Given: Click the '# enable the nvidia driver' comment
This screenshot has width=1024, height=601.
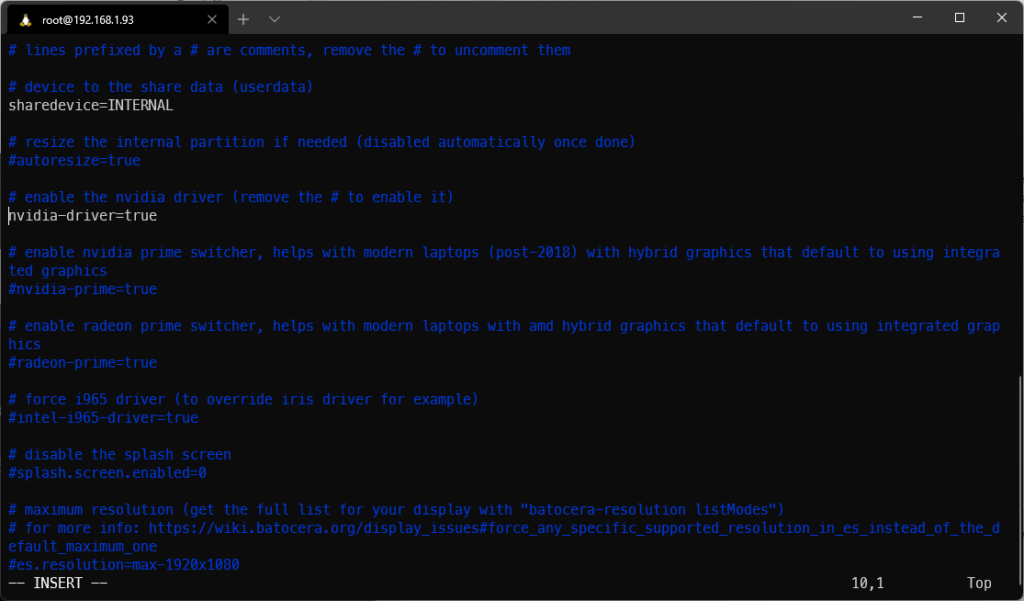Looking at the screenshot, I should coord(231,197).
